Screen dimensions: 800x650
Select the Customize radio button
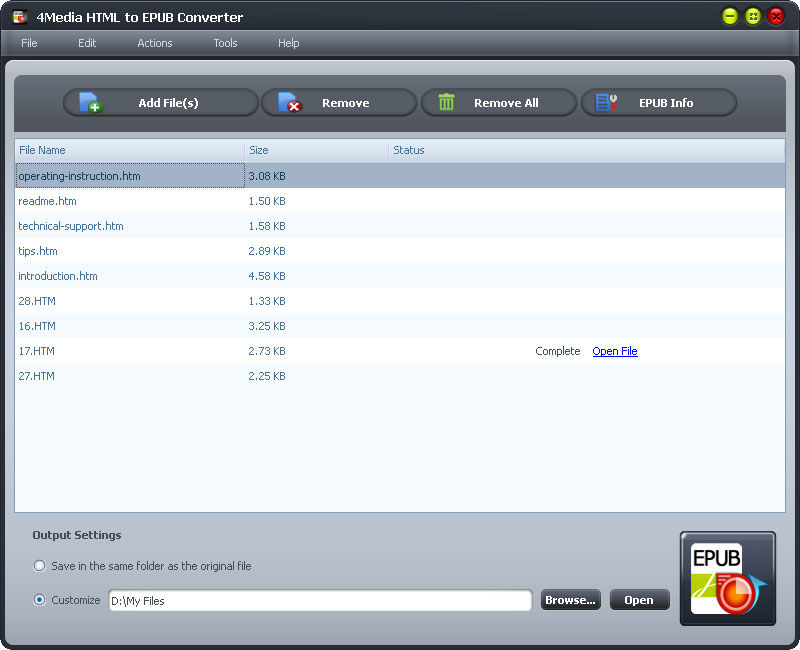pos(39,600)
